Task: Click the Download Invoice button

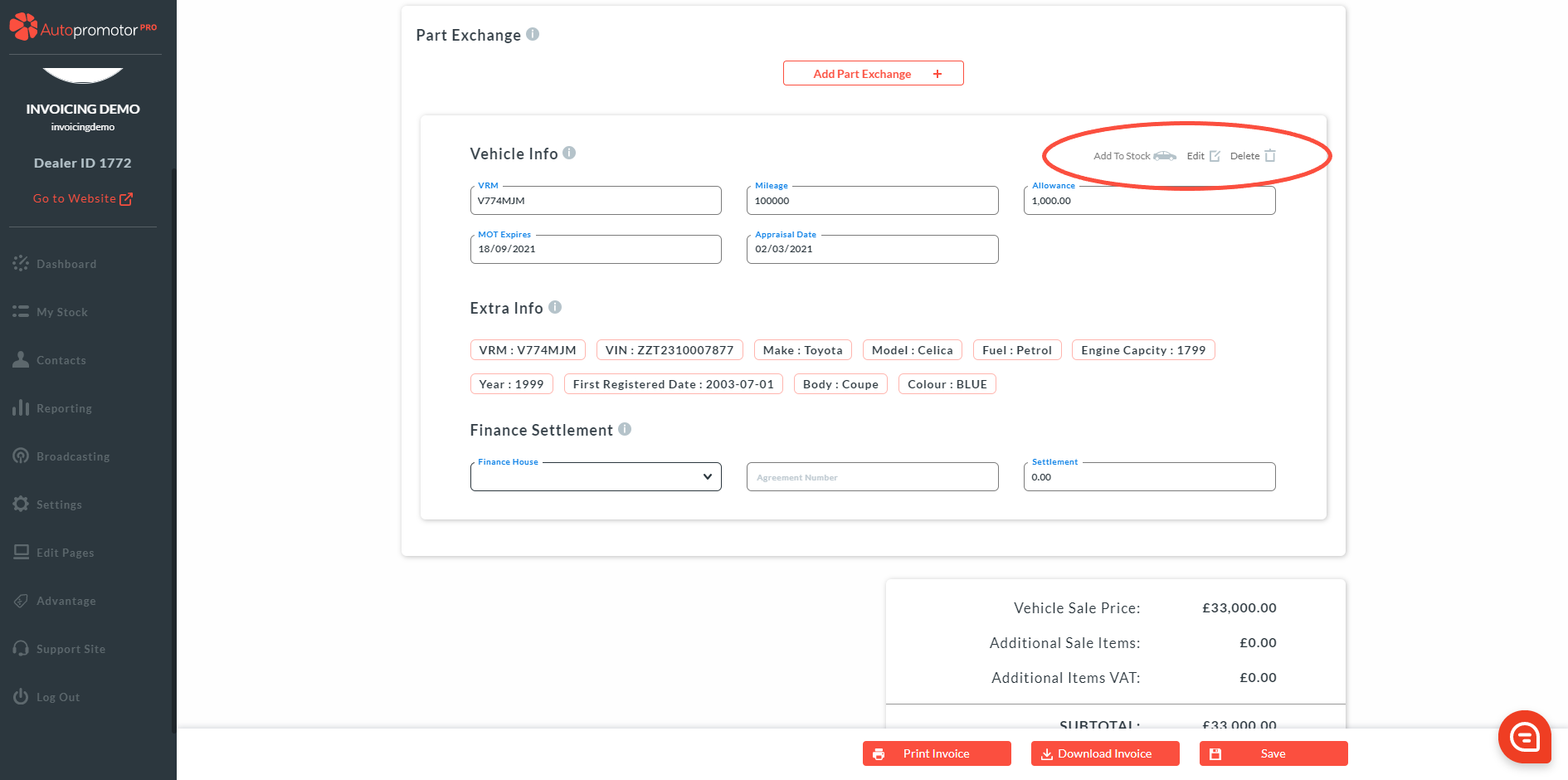Action: click(1104, 753)
